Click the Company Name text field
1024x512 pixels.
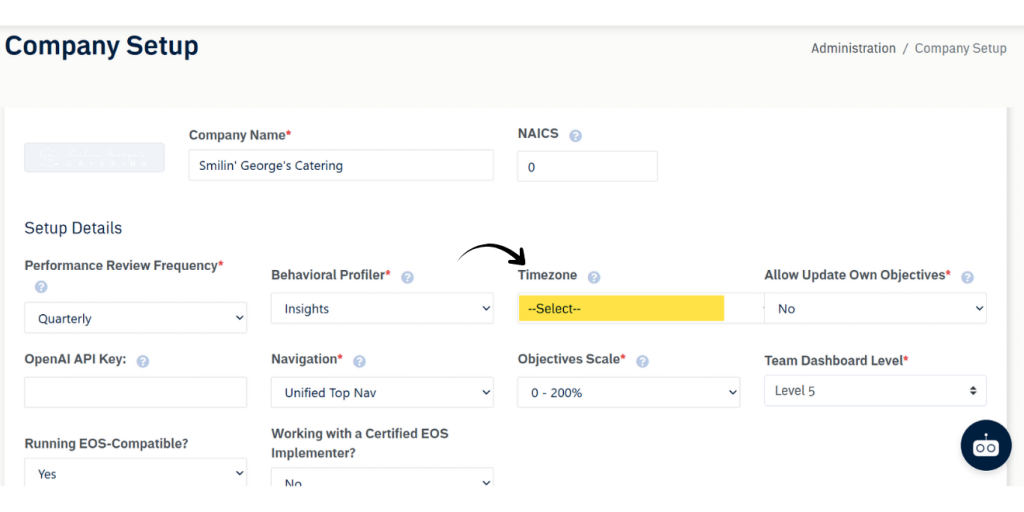click(x=340, y=166)
